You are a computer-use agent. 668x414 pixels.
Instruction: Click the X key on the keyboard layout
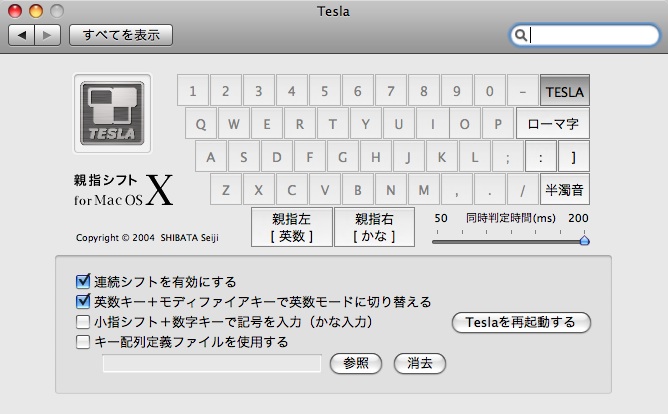(259, 190)
